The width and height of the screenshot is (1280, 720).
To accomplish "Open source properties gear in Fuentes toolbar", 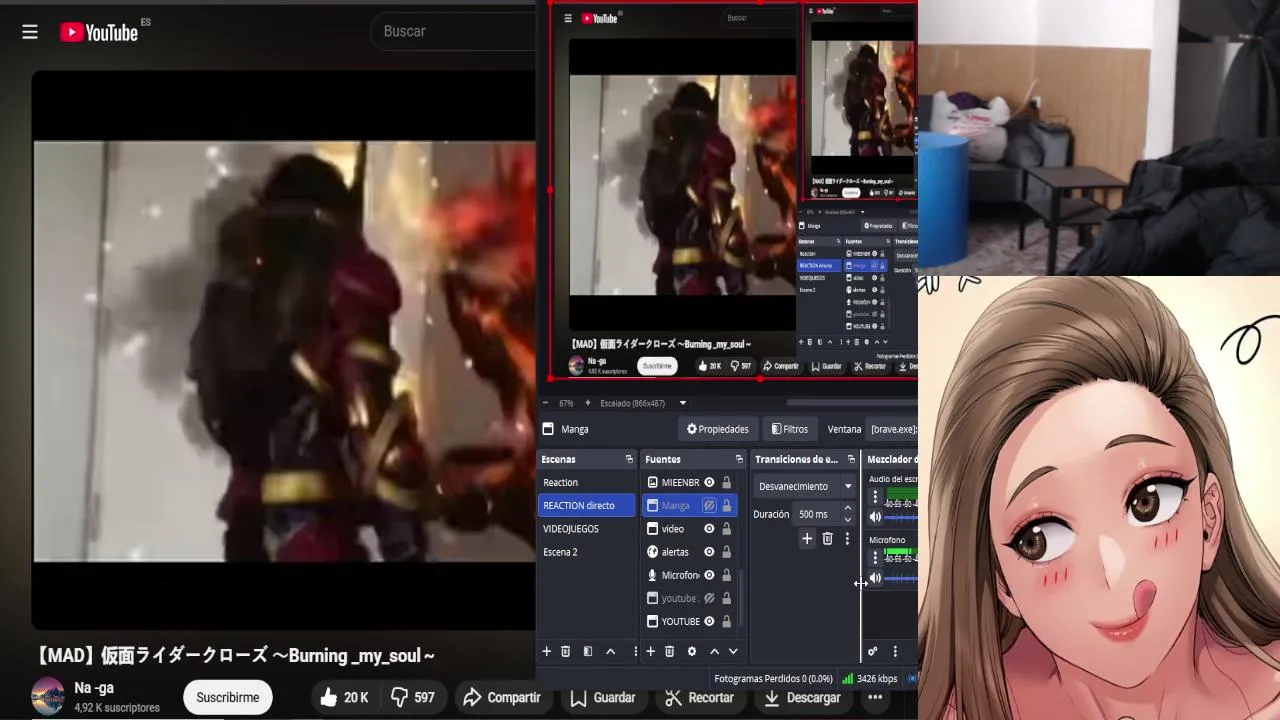I will 691,651.
